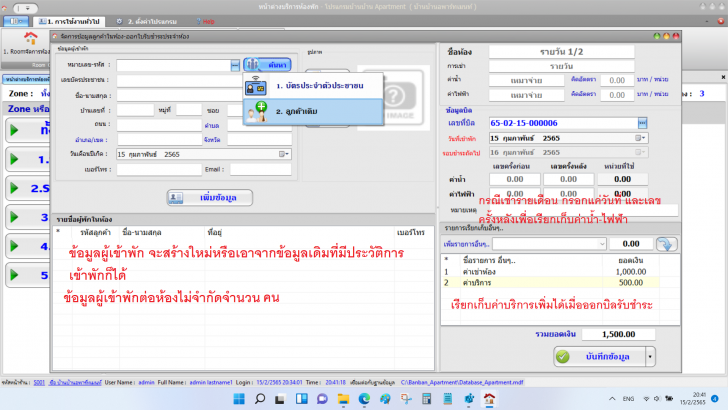This screenshot has height=410, width=728.
Task: Open Microsoft Edge from taskbar
Action: pyautogui.click(x=364, y=399)
